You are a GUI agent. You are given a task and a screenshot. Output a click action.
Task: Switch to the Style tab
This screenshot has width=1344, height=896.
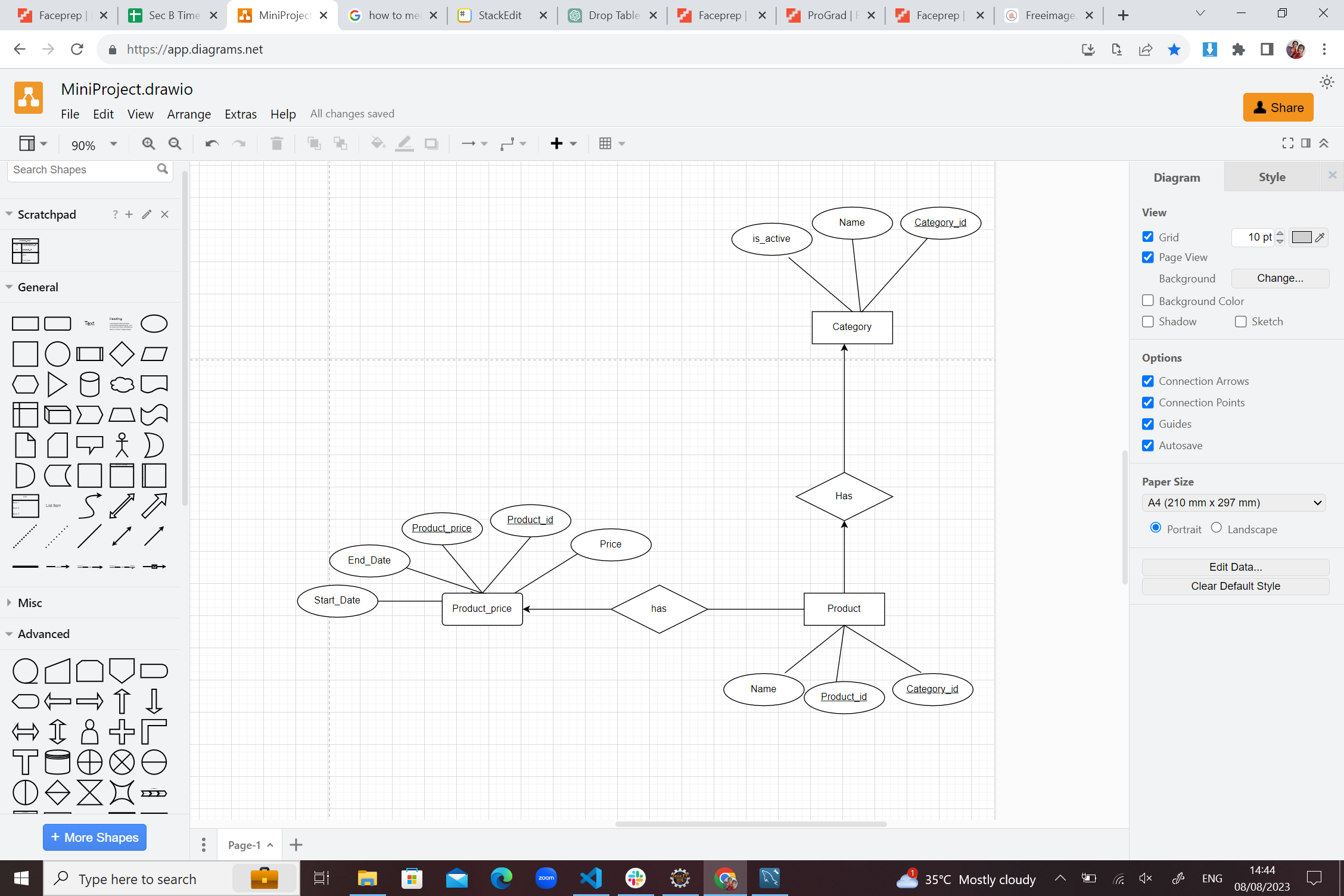(1271, 177)
